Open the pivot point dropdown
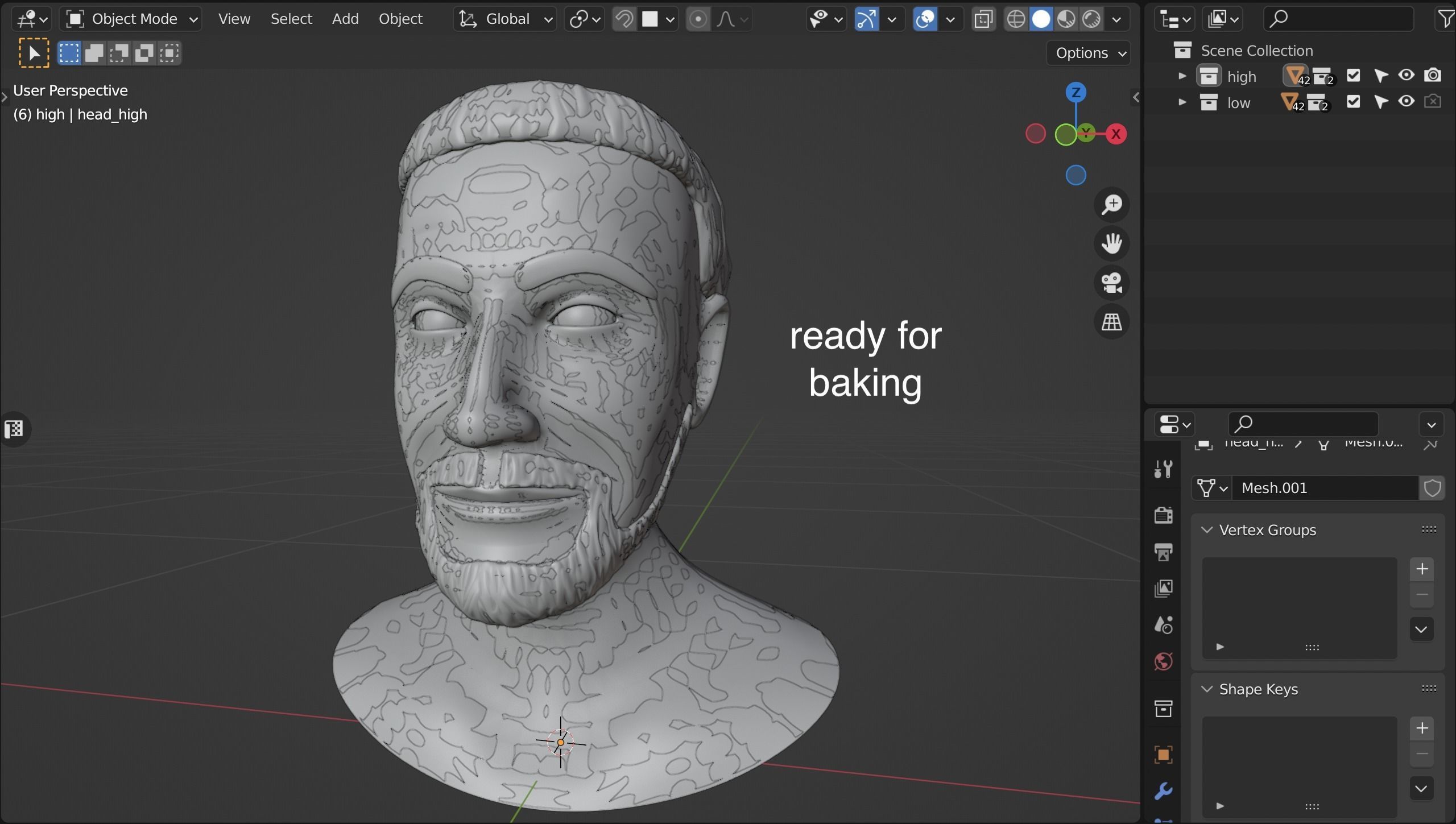Viewport: 1456px width, 824px height. (x=584, y=19)
